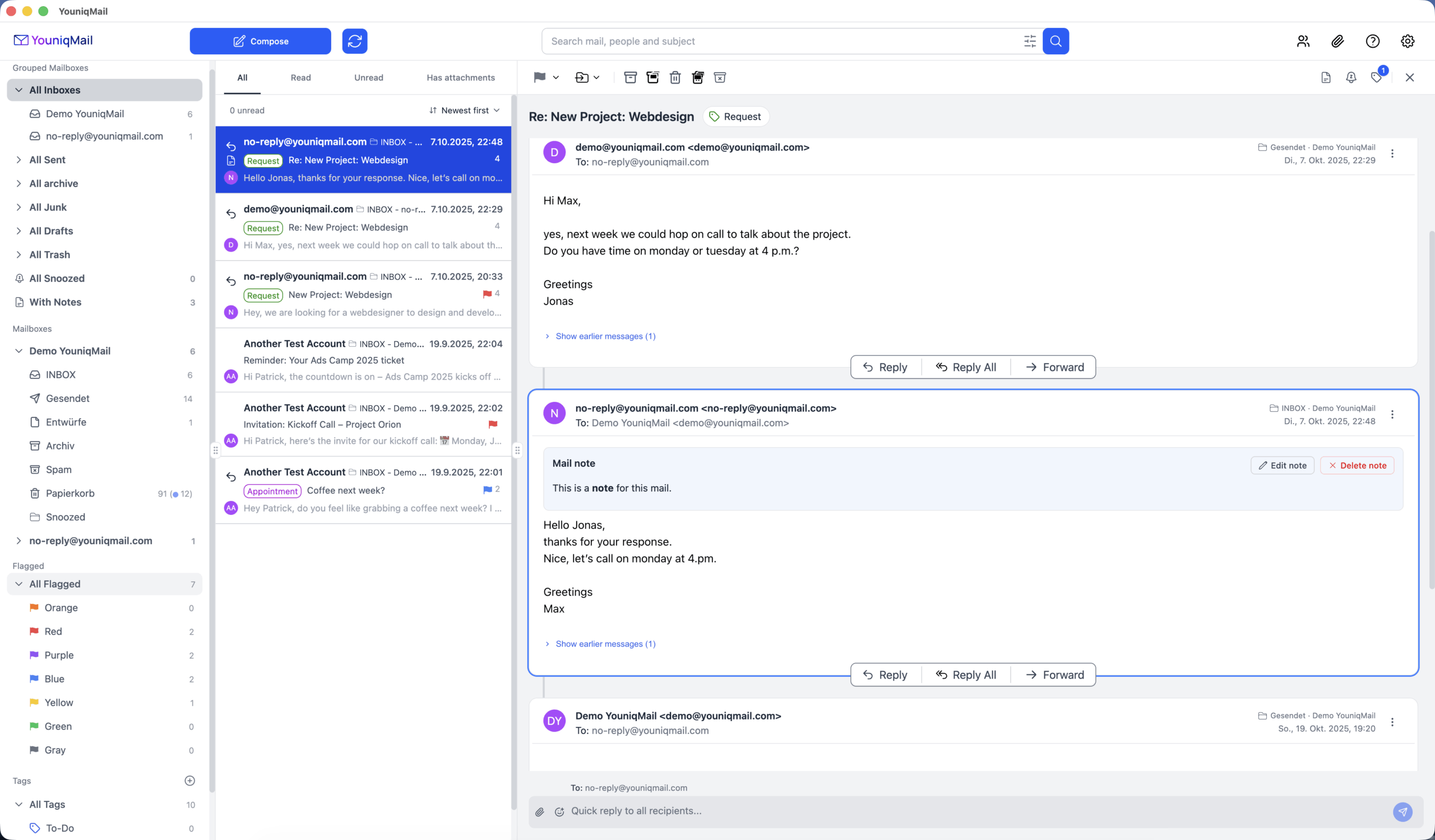Open the contacts people icon
Screen dimensions: 1435x840
[x=1303, y=41]
